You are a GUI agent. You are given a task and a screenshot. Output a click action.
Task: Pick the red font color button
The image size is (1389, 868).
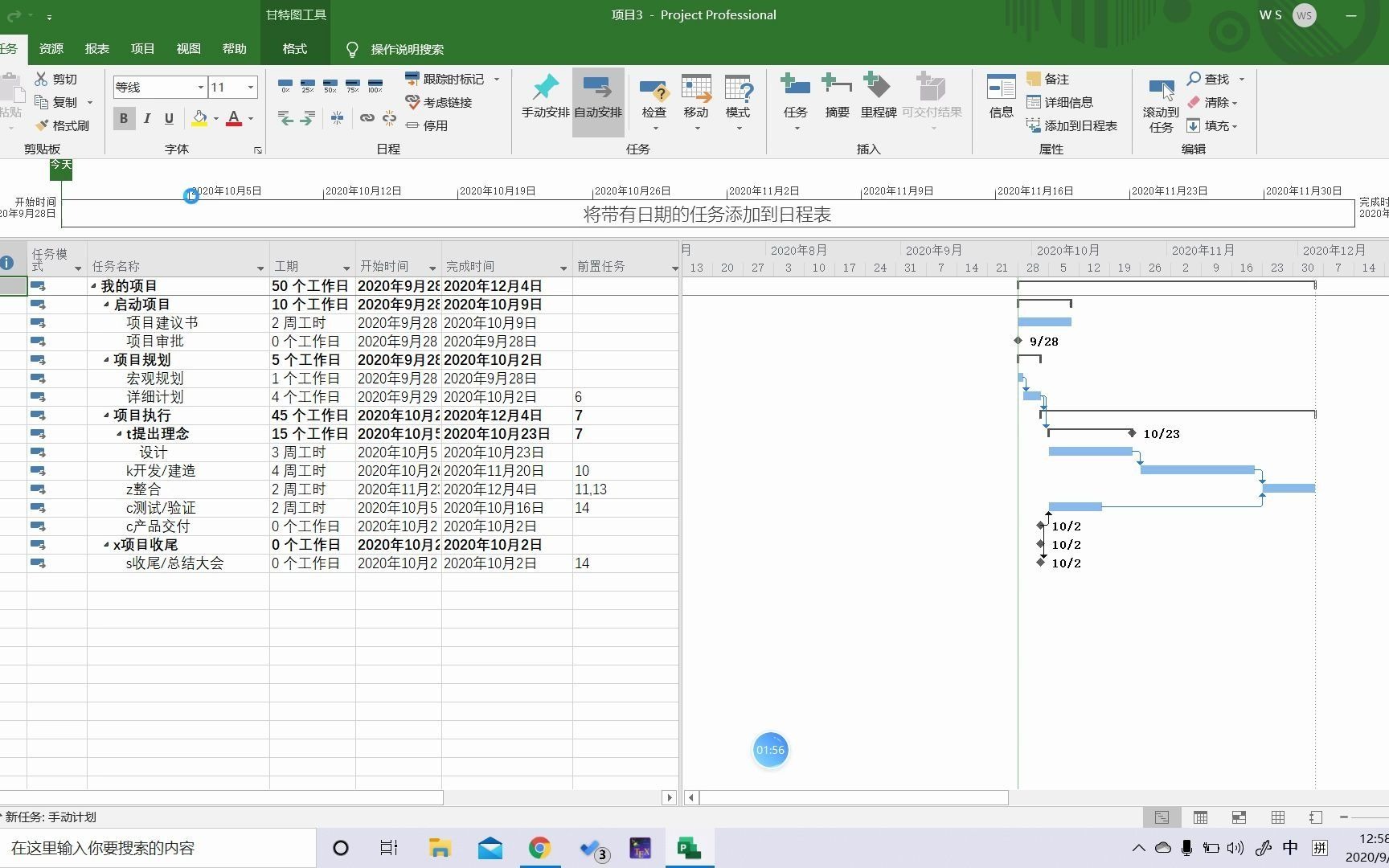(x=234, y=118)
